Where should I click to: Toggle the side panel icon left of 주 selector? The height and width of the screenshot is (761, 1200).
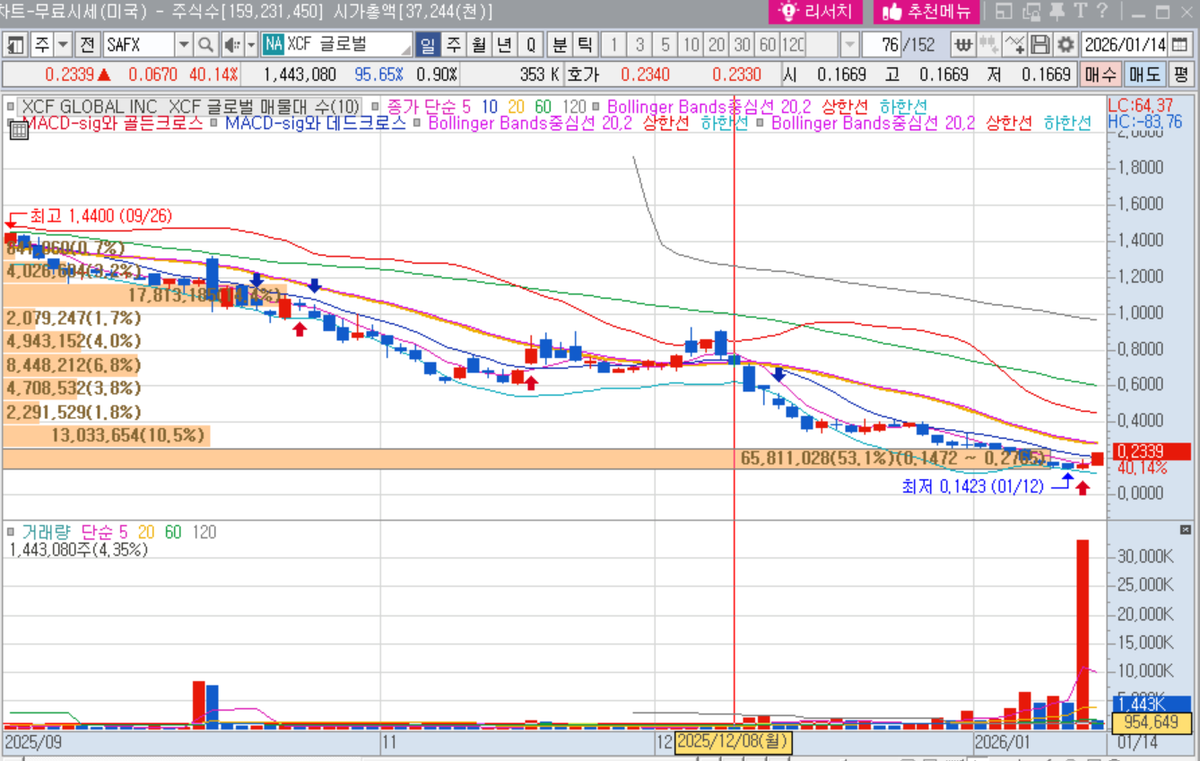point(16,45)
